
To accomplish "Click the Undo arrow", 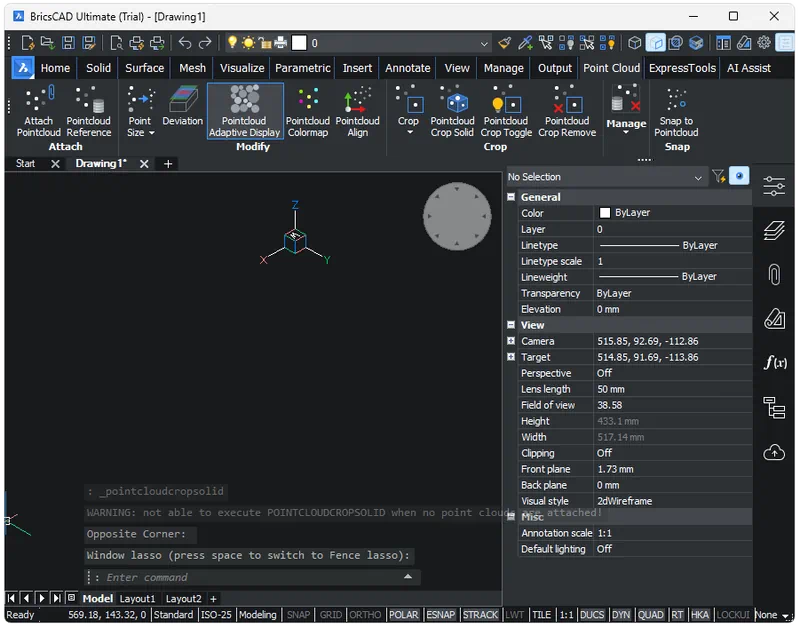I will [185, 43].
